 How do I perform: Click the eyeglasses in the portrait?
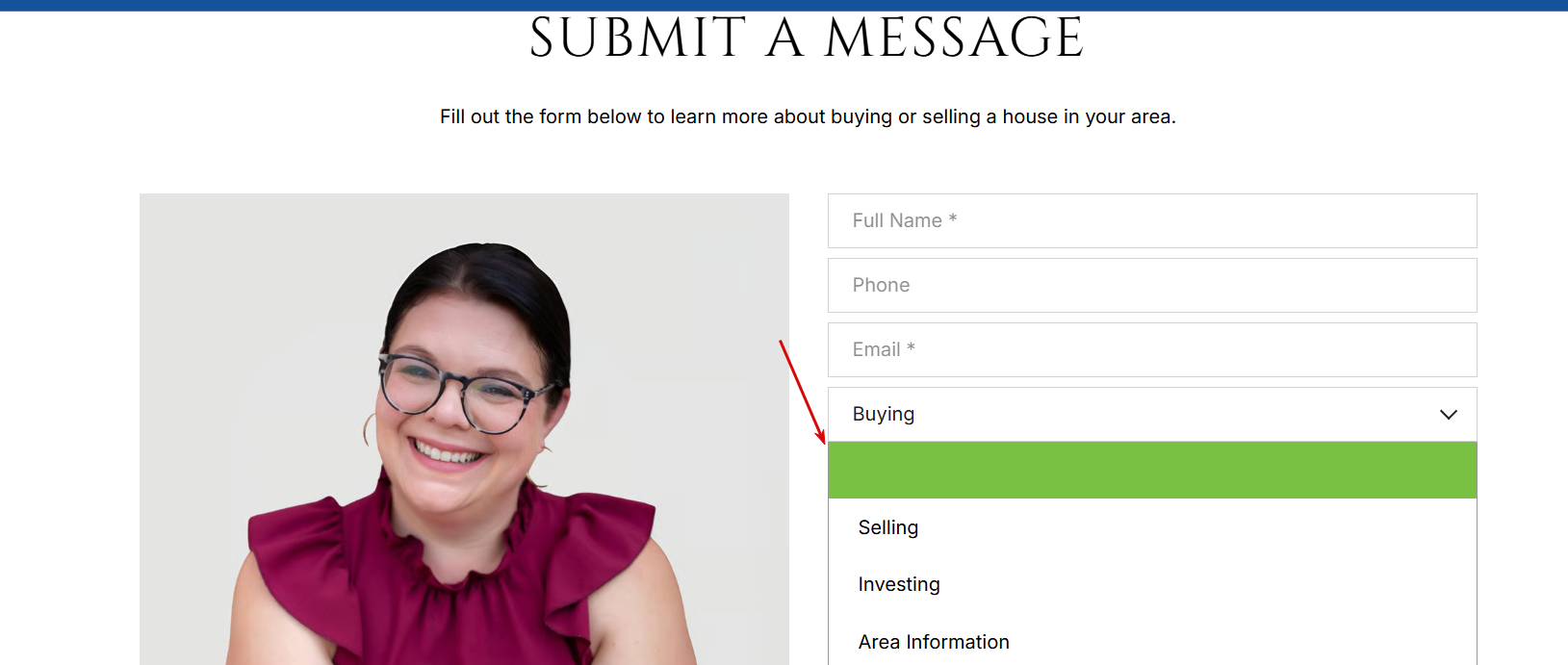click(x=465, y=393)
